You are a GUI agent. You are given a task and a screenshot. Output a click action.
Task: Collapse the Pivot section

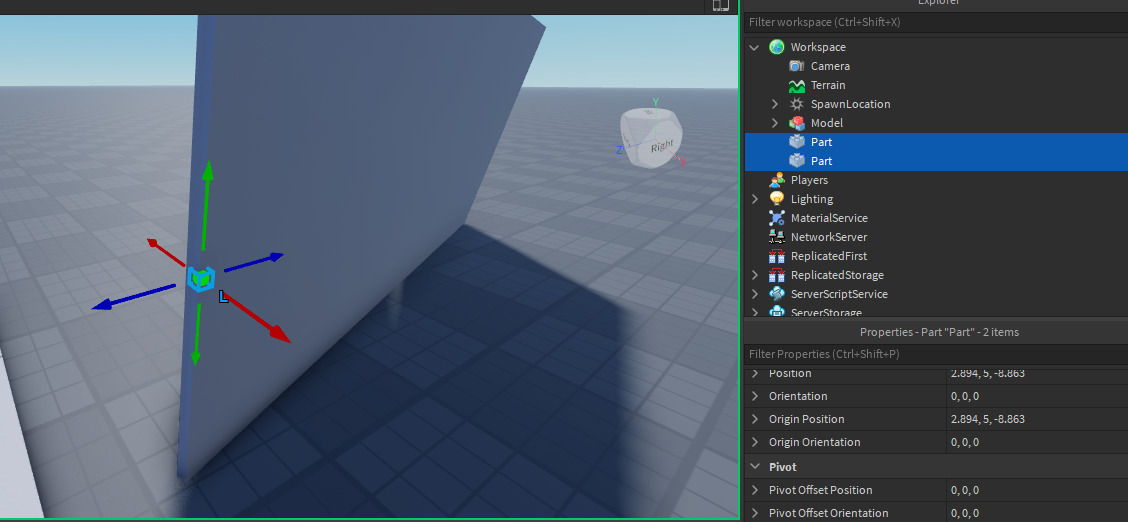point(755,467)
